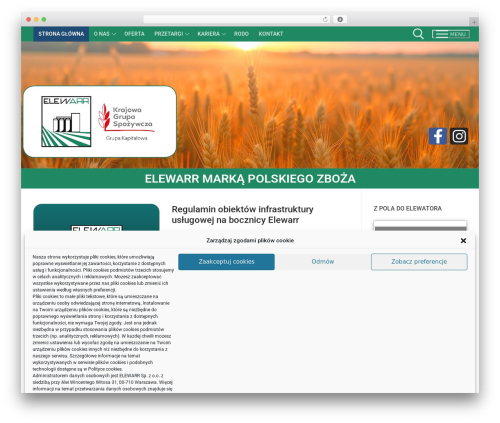The width and height of the screenshot is (500, 423).
Task: Click the Krajowa Grupa Spożywcza logo
Action: [126, 122]
